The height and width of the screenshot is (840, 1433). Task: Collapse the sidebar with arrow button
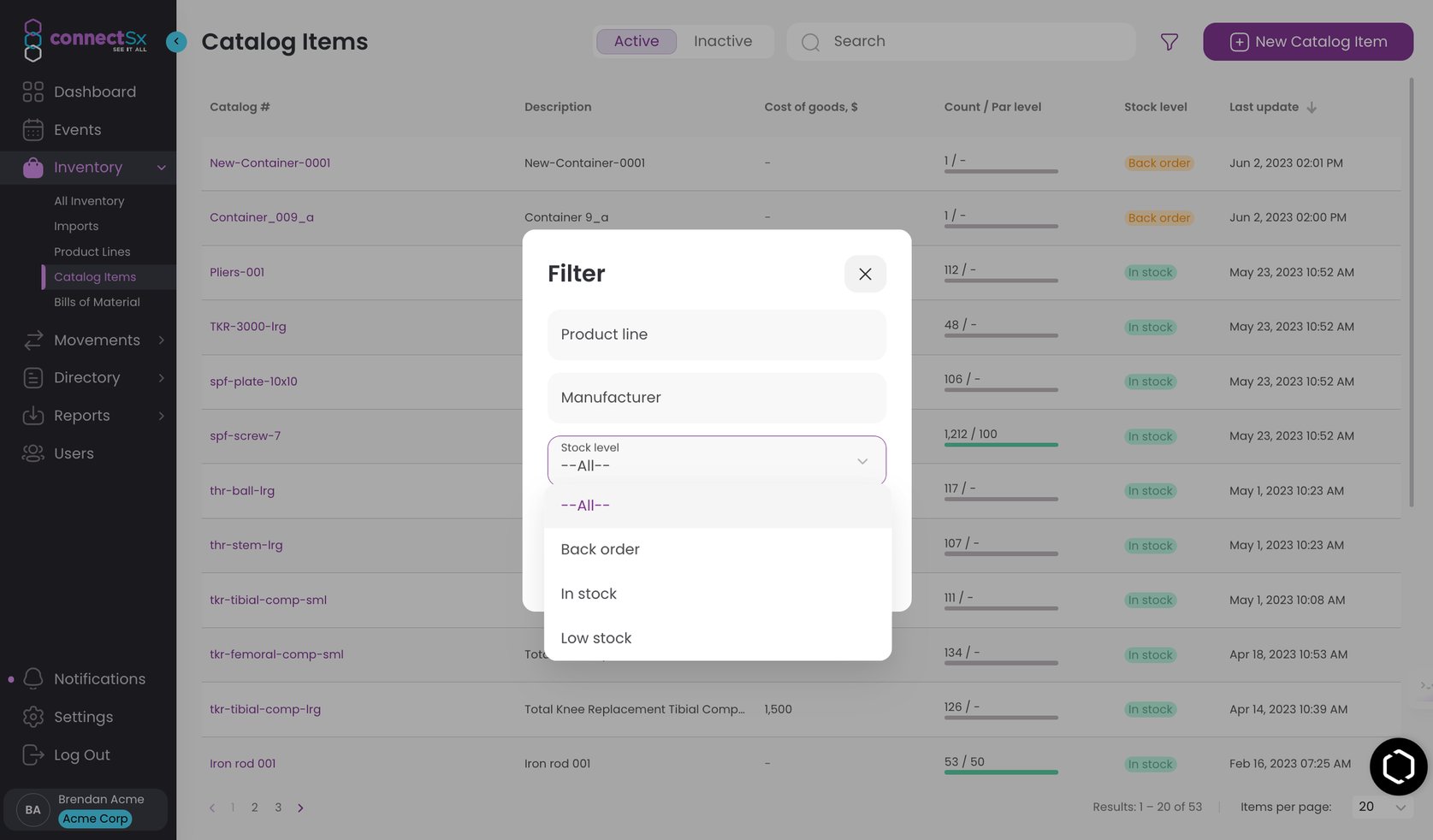click(x=176, y=41)
